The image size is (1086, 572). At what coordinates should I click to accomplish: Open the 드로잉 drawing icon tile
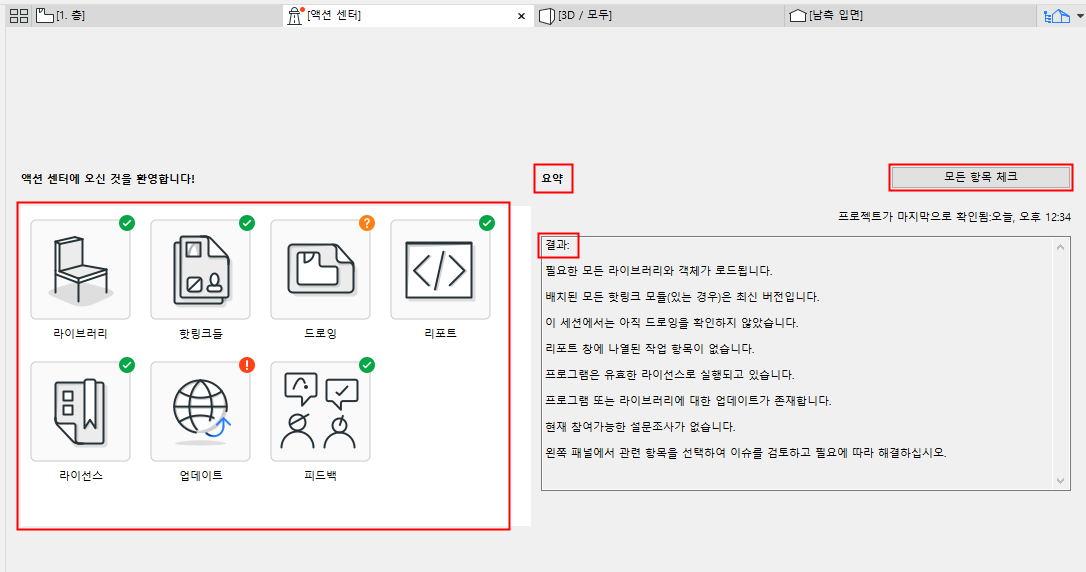tap(320, 269)
